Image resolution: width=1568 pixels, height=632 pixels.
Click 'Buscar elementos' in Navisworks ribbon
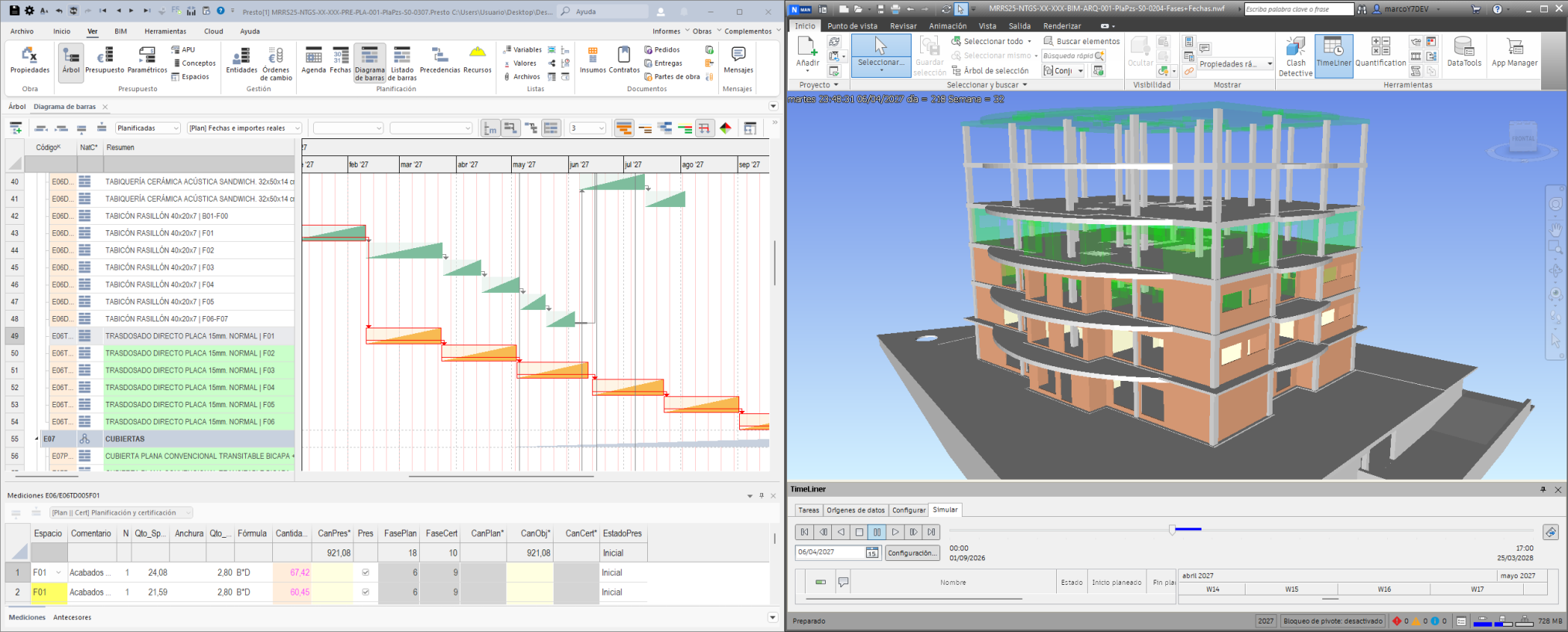[1082, 42]
